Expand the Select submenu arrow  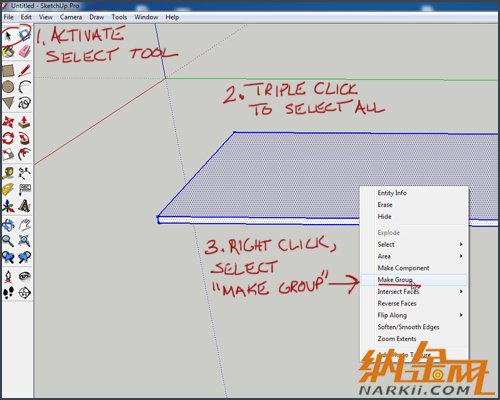[461, 244]
